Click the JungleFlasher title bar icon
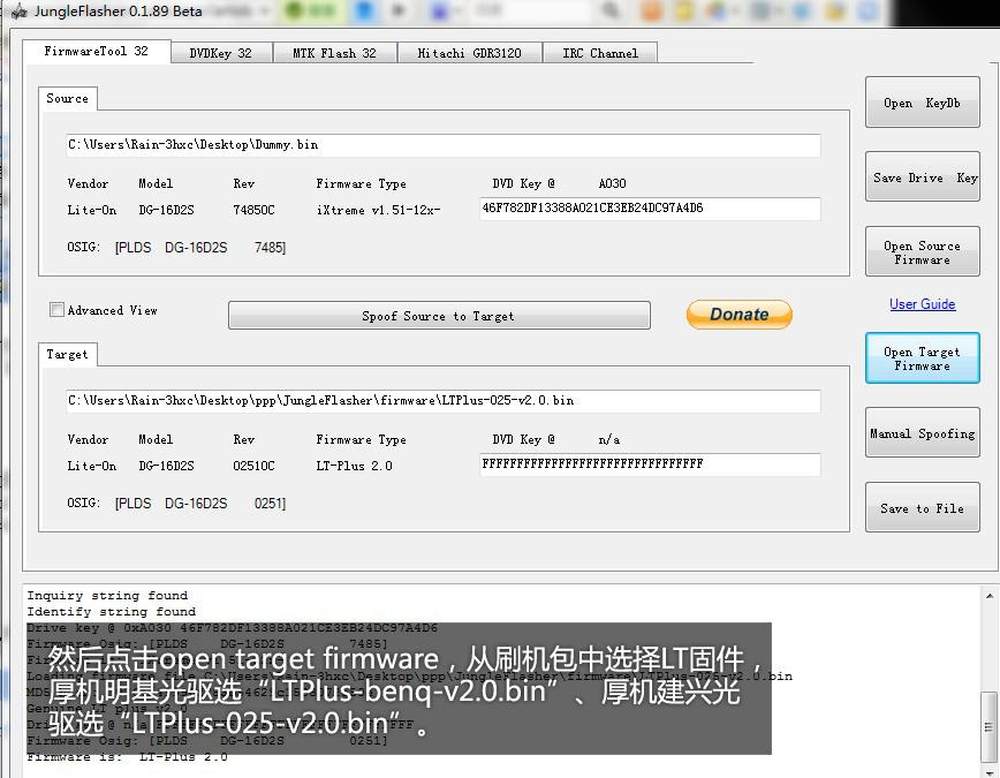The height and width of the screenshot is (778, 1000). pyautogui.click(x=19, y=11)
